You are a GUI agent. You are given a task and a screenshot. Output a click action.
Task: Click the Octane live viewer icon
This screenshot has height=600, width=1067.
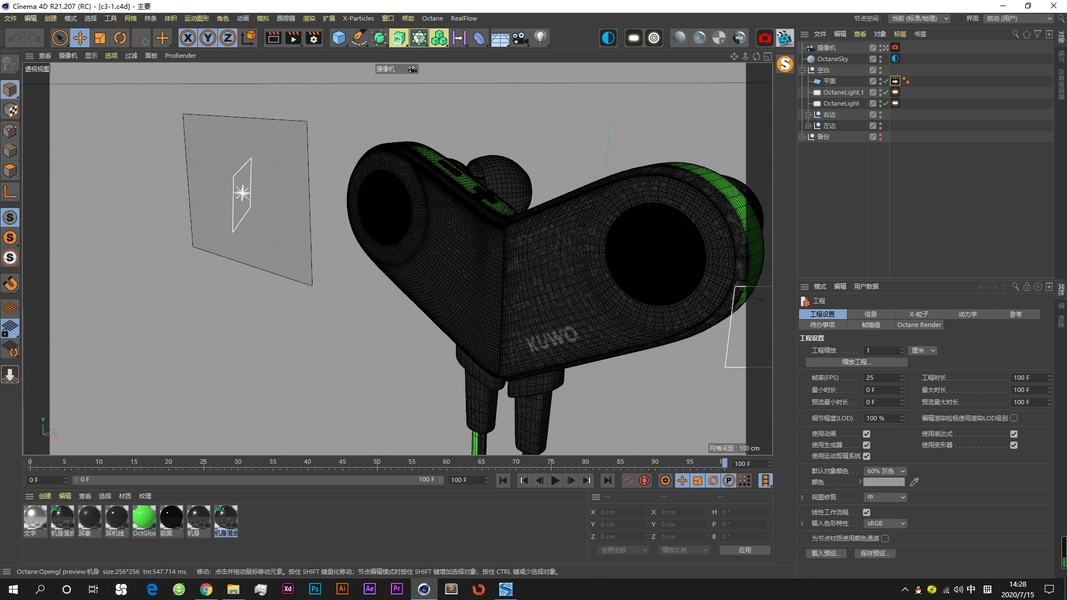(785, 38)
